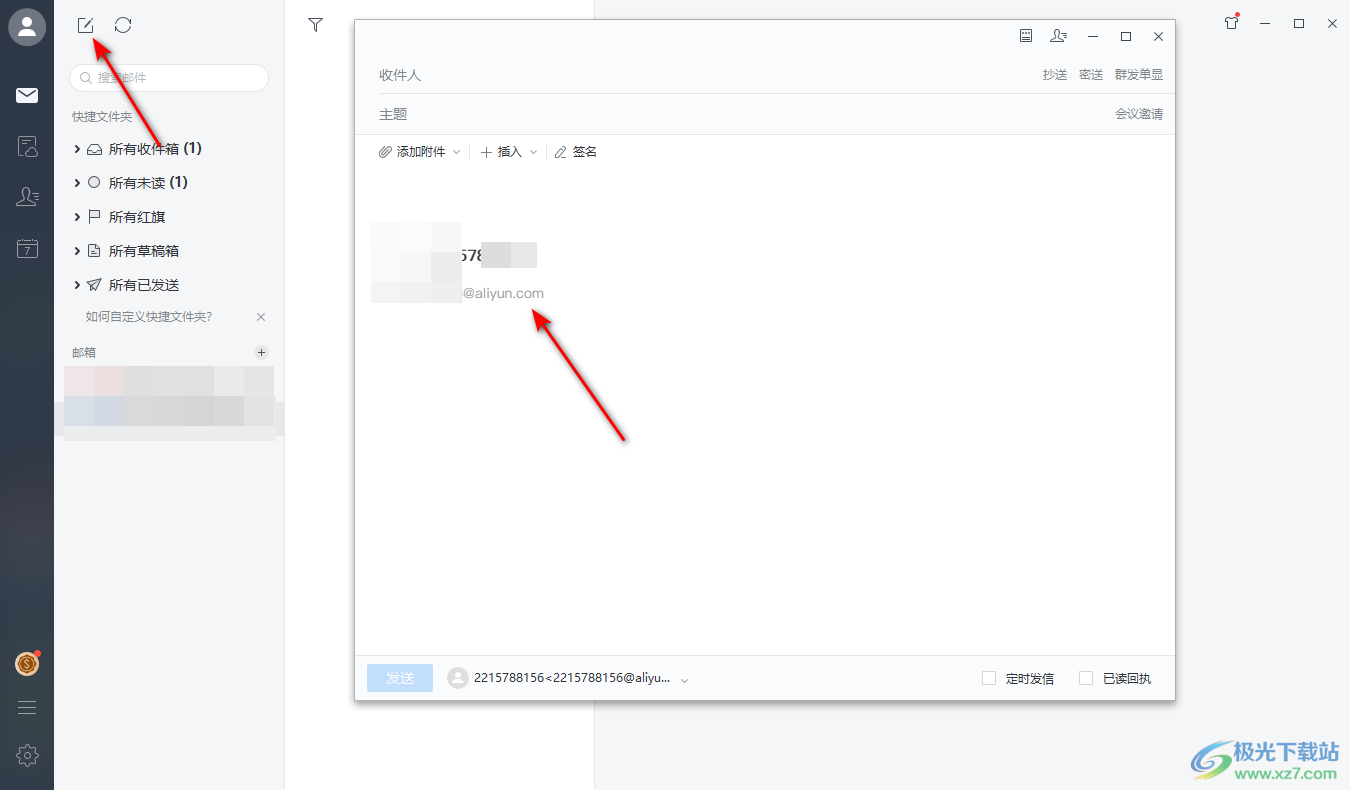Click the skin theme shirt icon
The image size is (1350, 790).
[x=1232, y=23]
